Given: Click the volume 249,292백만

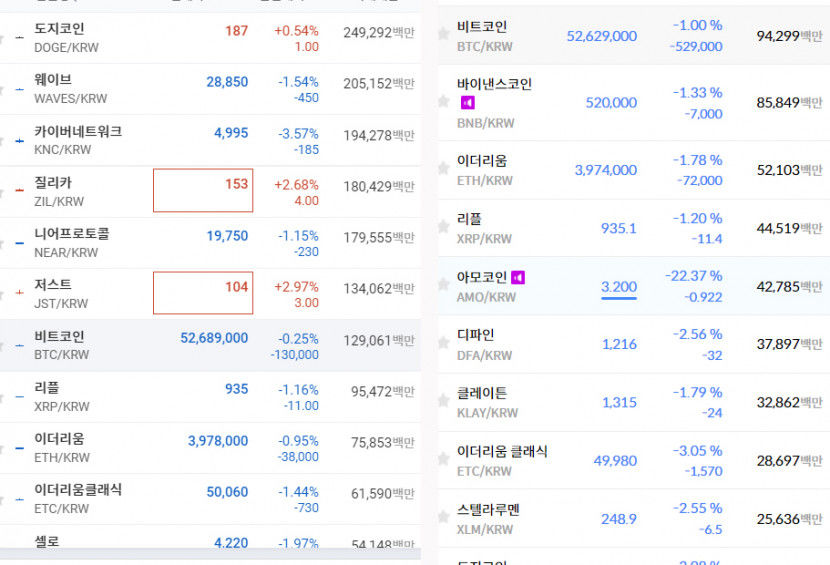Looking at the screenshot, I should [378, 33].
